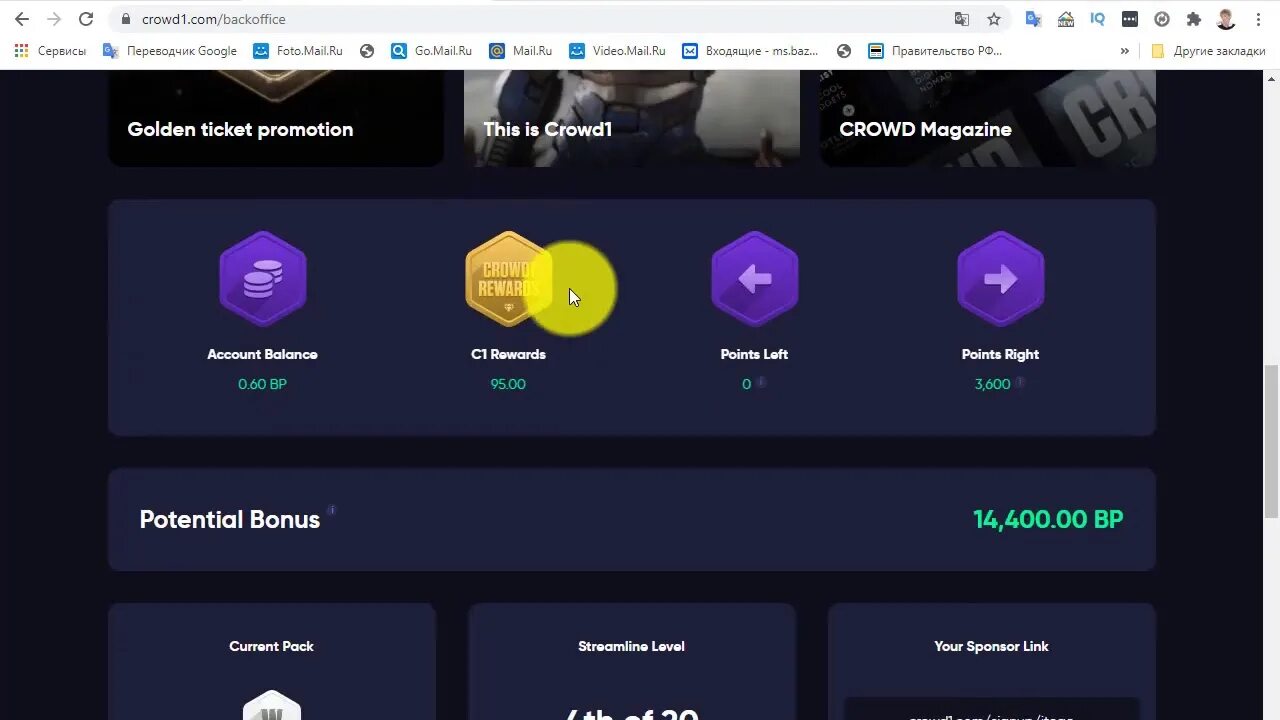Open Video.Mail.Ru bookmark
Screen dimensions: 1280x720
click(617, 51)
